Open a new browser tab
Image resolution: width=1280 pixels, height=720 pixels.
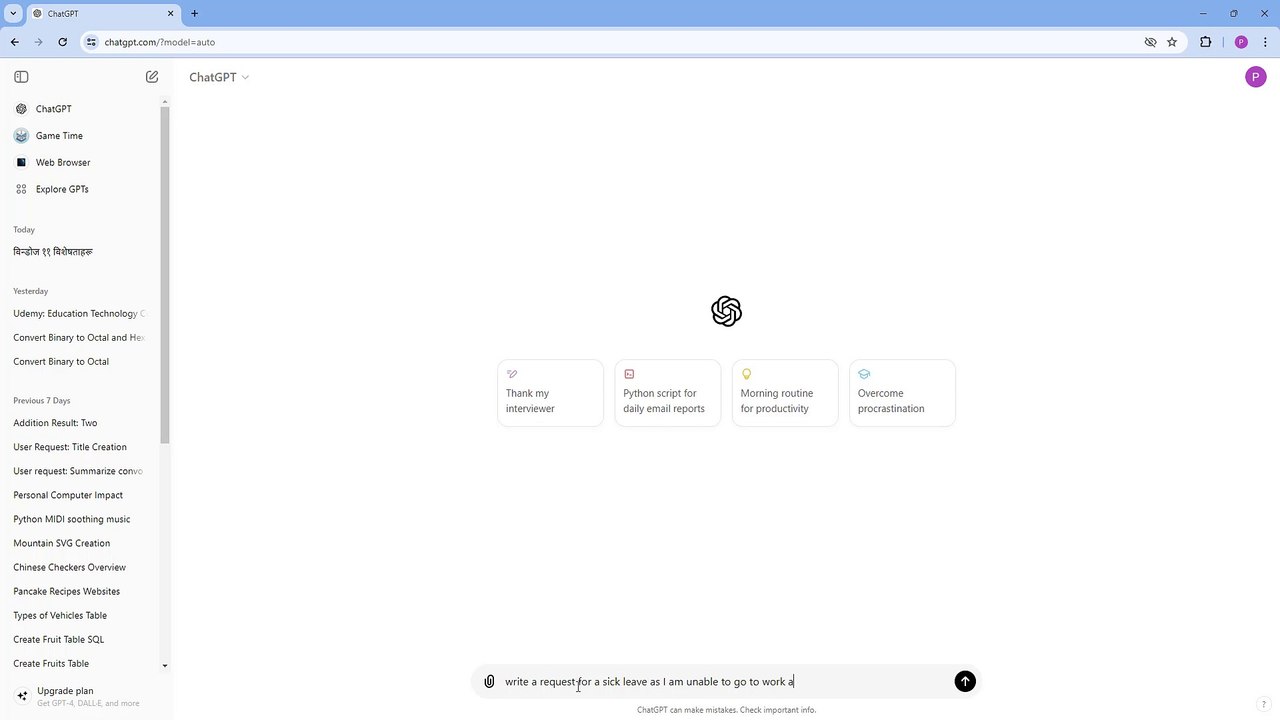coord(194,14)
